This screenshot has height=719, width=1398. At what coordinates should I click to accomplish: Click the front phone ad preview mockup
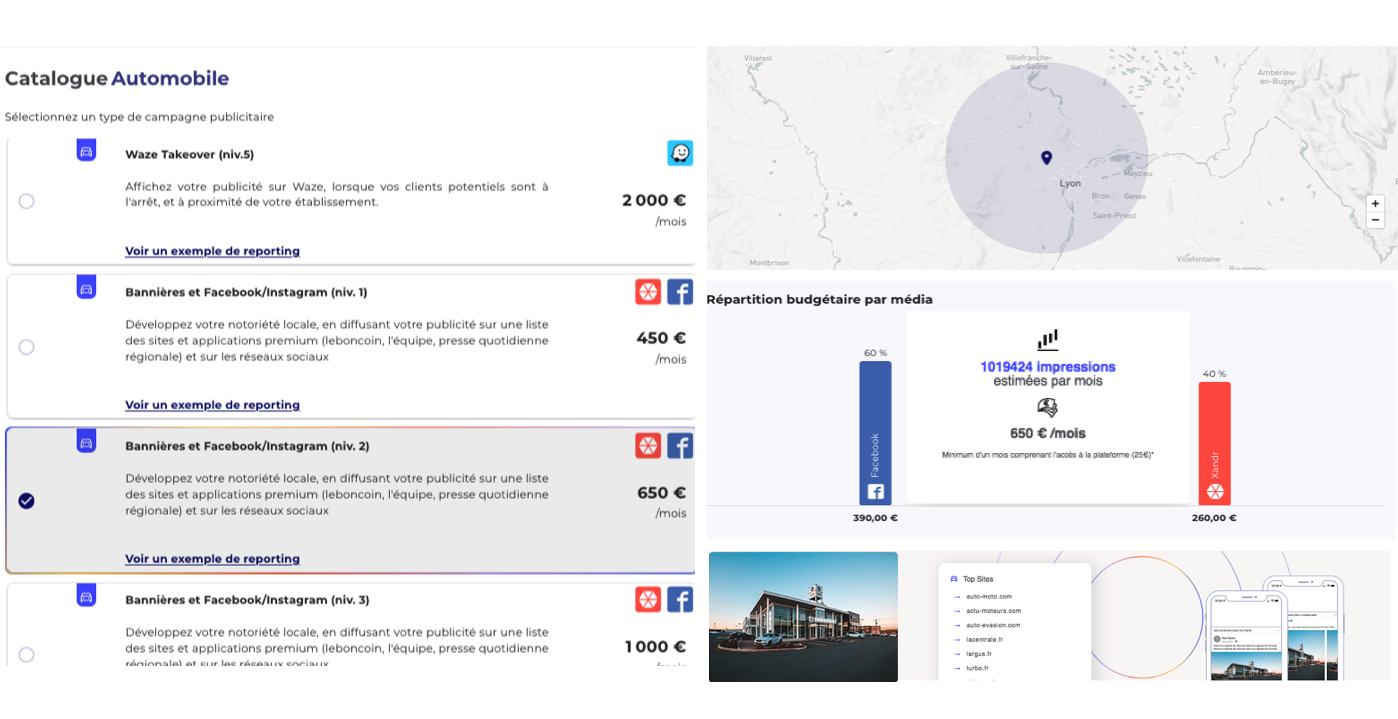[x=1246, y=636]
